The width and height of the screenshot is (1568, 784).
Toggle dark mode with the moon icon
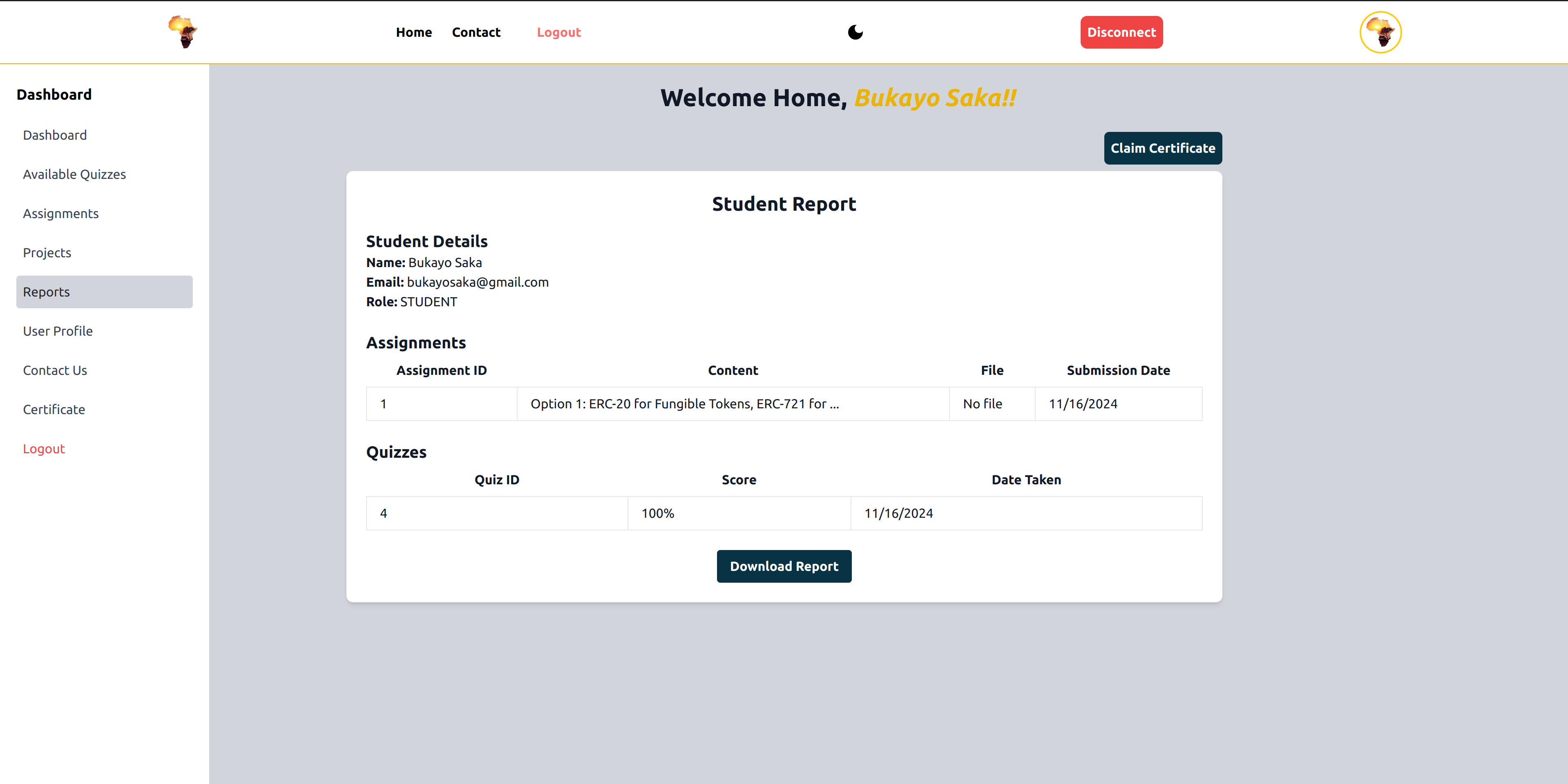click(x=855, y=32)
